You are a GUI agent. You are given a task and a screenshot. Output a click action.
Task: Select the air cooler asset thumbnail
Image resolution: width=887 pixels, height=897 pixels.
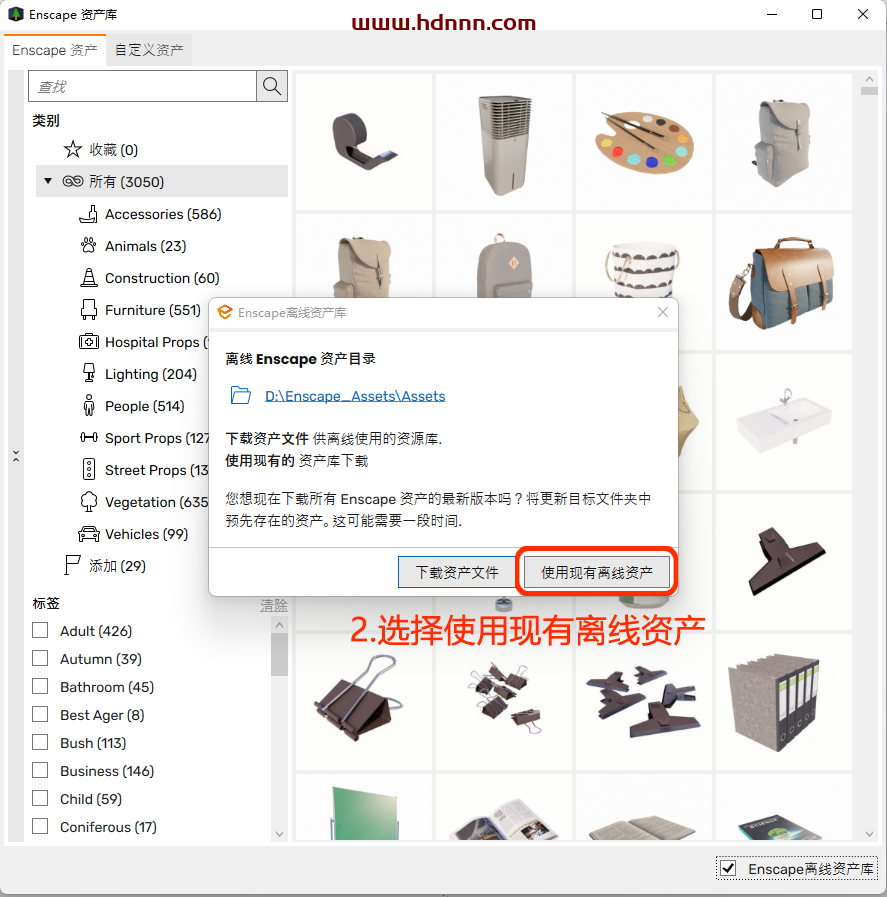pyautogui.click(x=504, y=141)
